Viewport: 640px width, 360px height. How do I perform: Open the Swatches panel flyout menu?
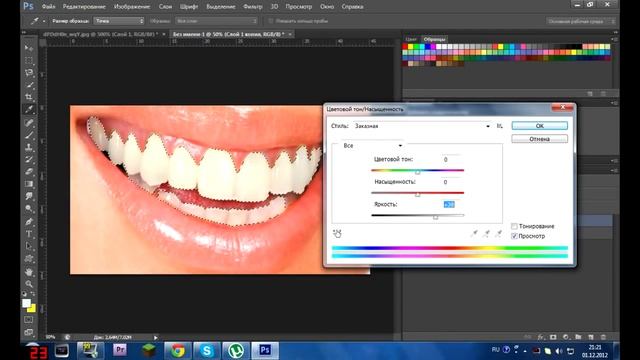point(614,39)
